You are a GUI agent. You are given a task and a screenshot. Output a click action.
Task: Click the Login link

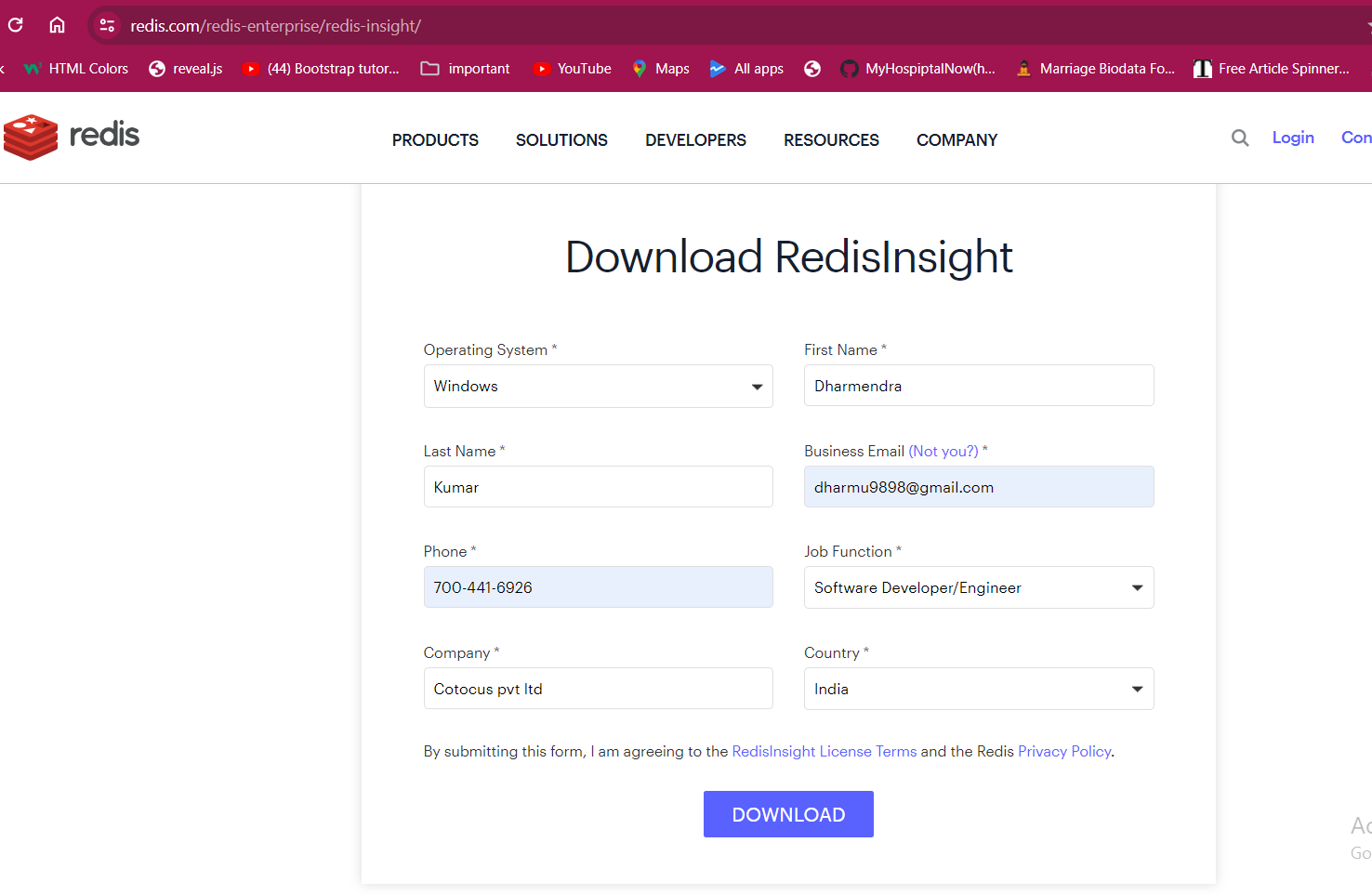click(x=1293, y=138)
